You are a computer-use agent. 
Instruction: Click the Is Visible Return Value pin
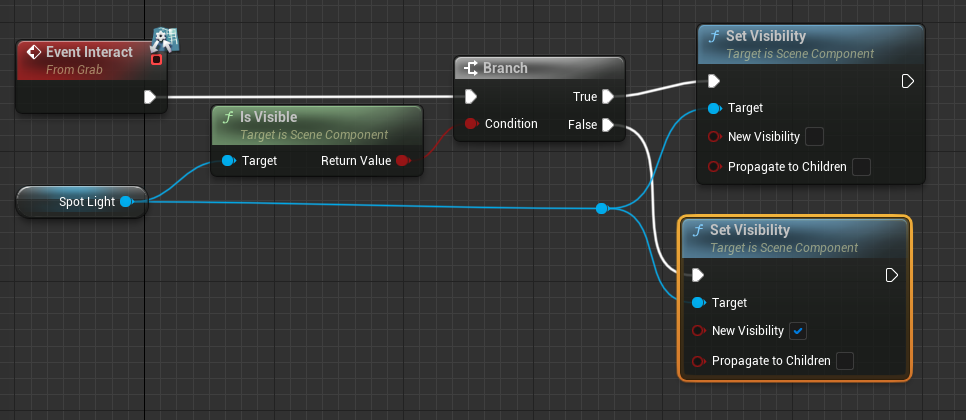click(x=403, y=161)
